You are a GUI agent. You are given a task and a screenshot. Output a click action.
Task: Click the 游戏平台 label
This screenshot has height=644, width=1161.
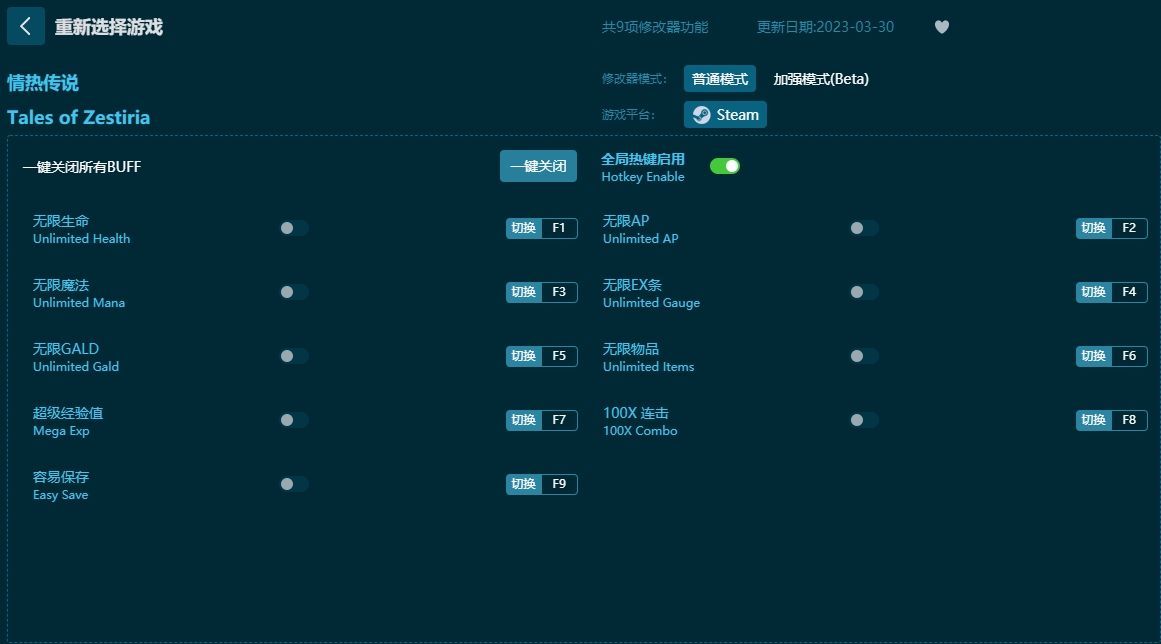628,115
